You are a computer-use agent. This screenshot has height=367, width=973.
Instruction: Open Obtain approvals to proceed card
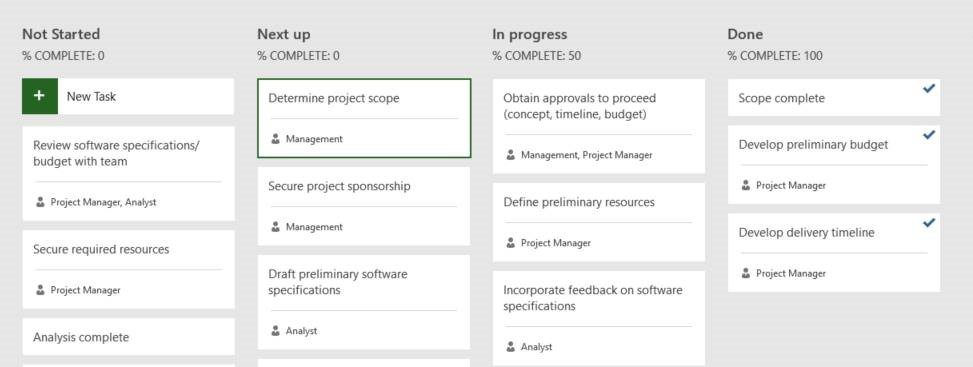point(599,126)
